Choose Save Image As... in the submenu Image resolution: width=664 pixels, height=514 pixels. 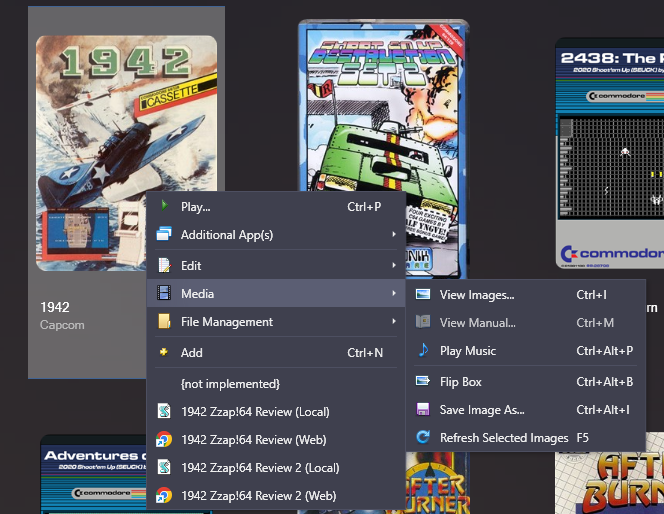pyautogui.click(x=526, y=409)
